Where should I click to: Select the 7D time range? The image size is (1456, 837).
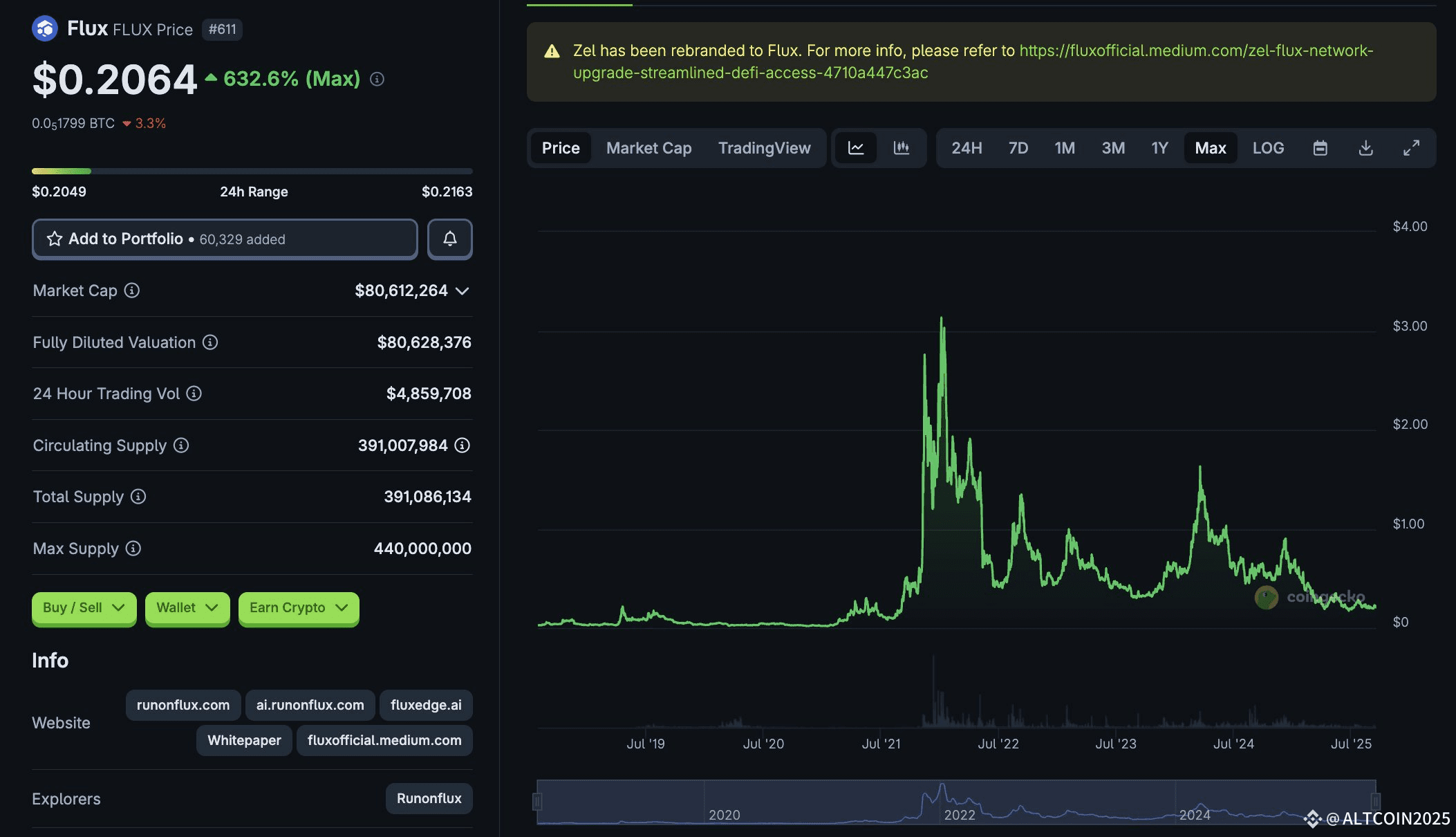coord(1018,148)
